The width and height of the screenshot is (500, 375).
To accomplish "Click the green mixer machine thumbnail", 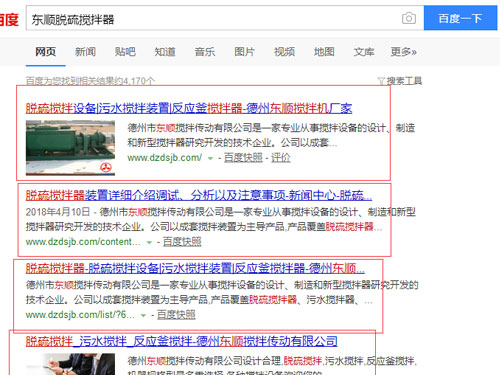I will click(x=70, y=148).
